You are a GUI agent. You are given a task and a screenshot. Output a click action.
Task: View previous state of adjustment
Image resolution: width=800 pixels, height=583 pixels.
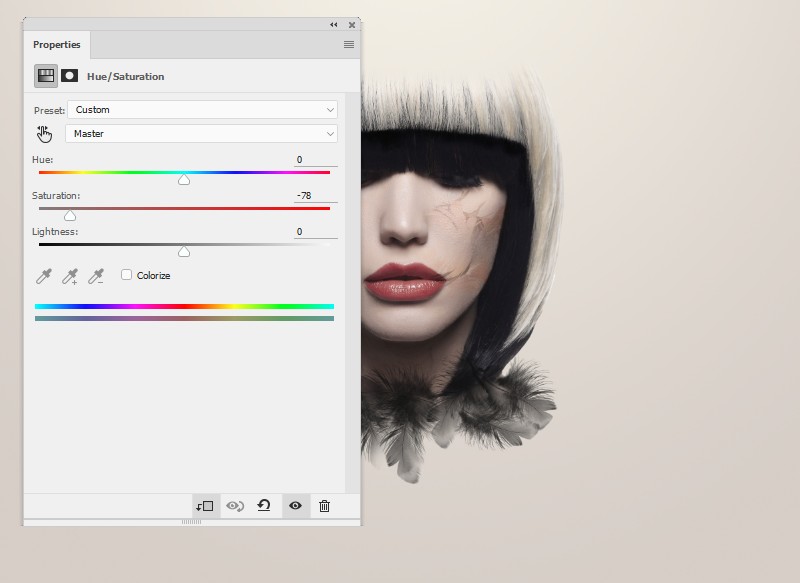tap(235, 506)
